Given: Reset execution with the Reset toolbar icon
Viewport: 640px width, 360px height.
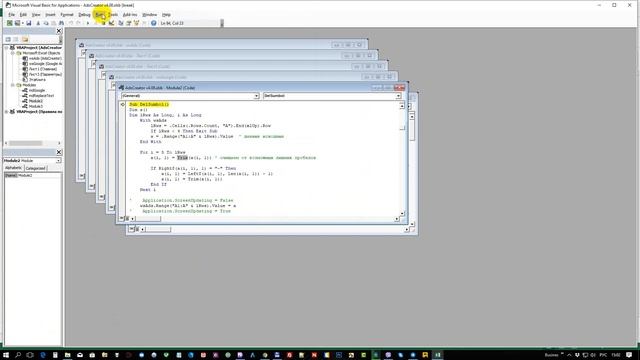Looking at the screenshot, I should 103,23.
